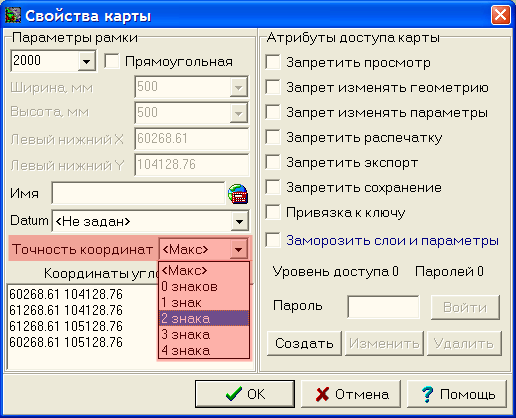Collapse the Точность координат dropdown arrow
Screen dimensions: 516x418
[239, 249]
